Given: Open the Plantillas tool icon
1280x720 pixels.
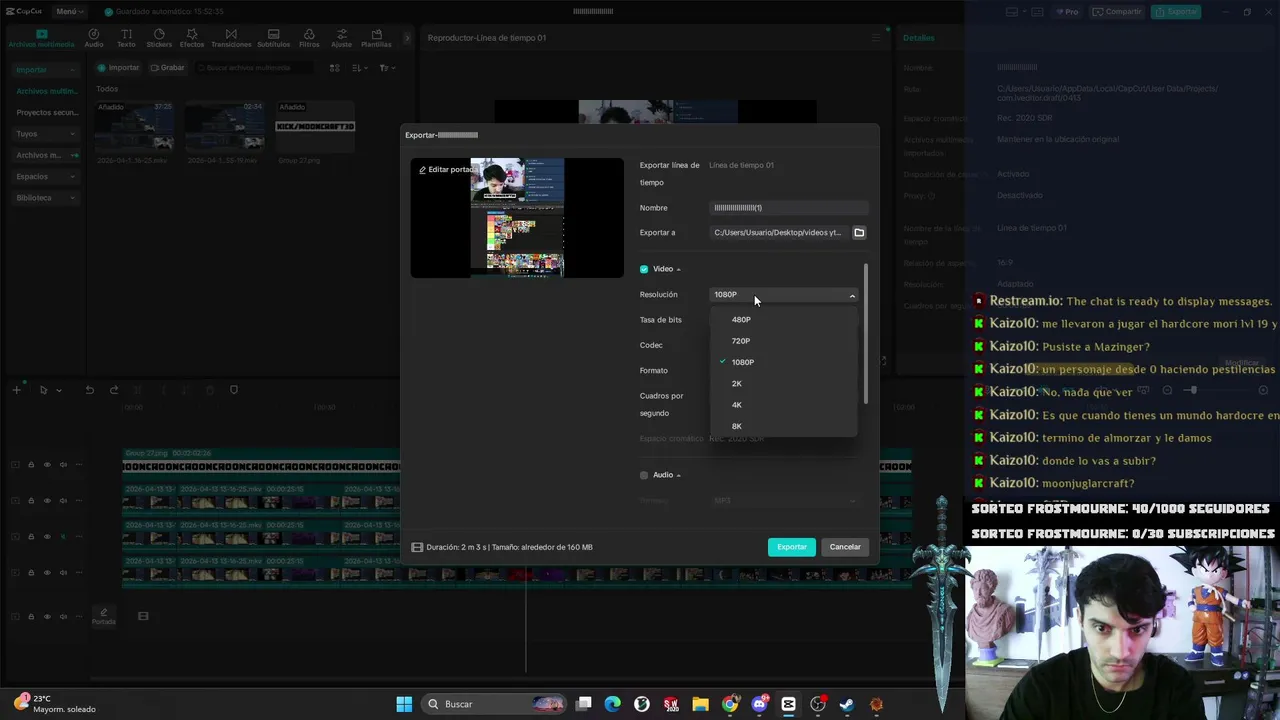Looking at the screenshot, I should pyautogui.click(x=376, y=38).
